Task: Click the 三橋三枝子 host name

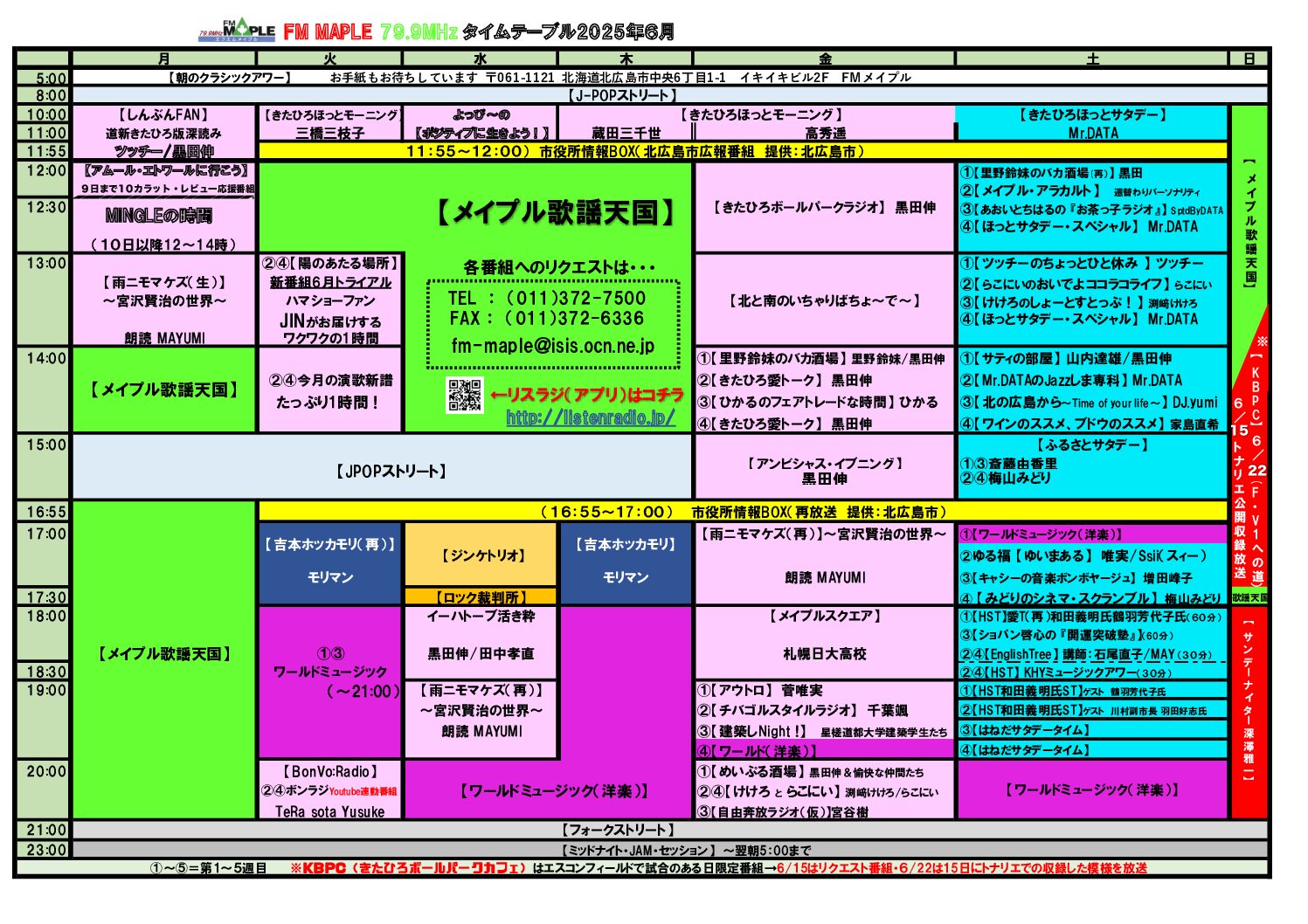Action: (329, 134)
